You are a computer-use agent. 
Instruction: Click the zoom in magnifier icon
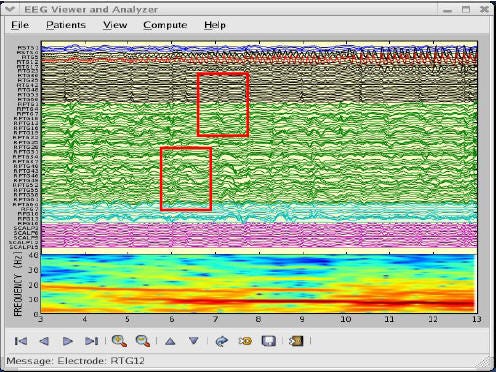[119, 341]
